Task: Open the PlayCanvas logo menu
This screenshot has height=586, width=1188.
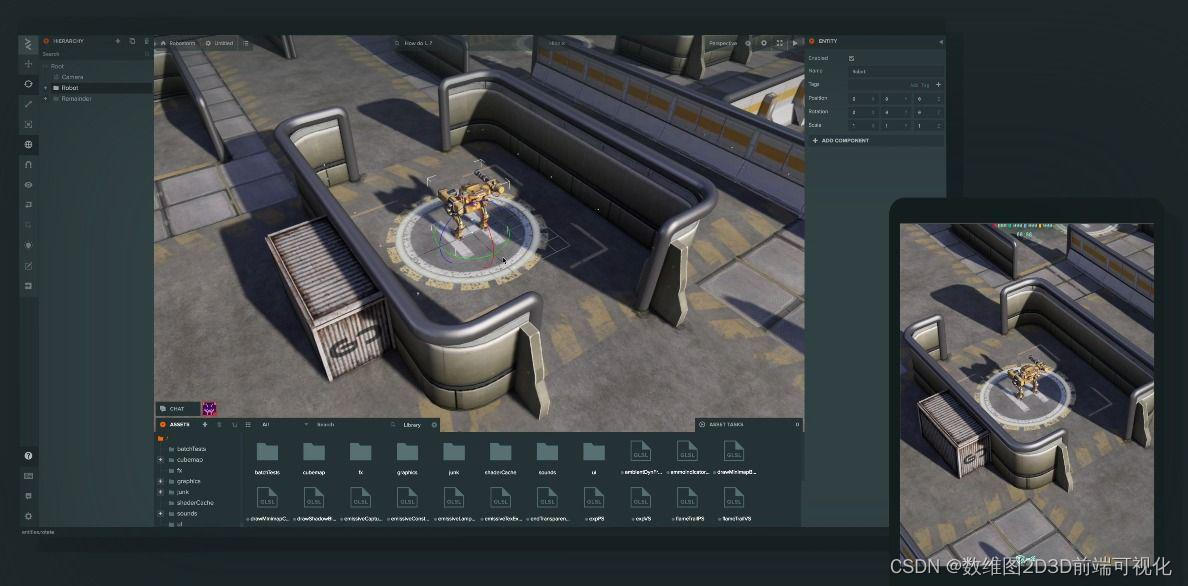Action: [x=29, y=43]
